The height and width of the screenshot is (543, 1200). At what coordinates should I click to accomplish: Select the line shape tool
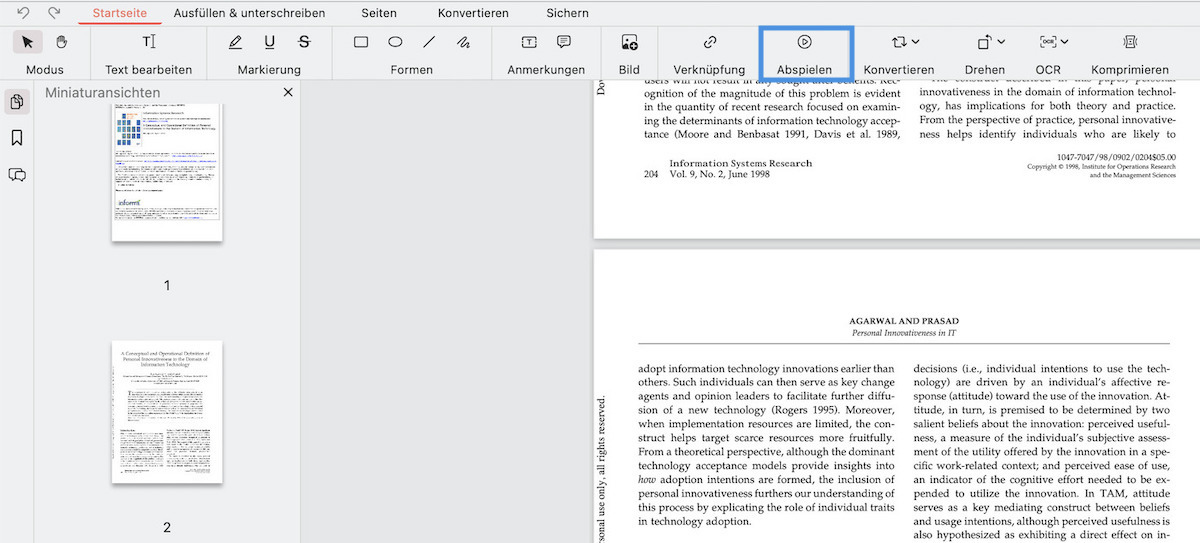(x=429, y=42)
